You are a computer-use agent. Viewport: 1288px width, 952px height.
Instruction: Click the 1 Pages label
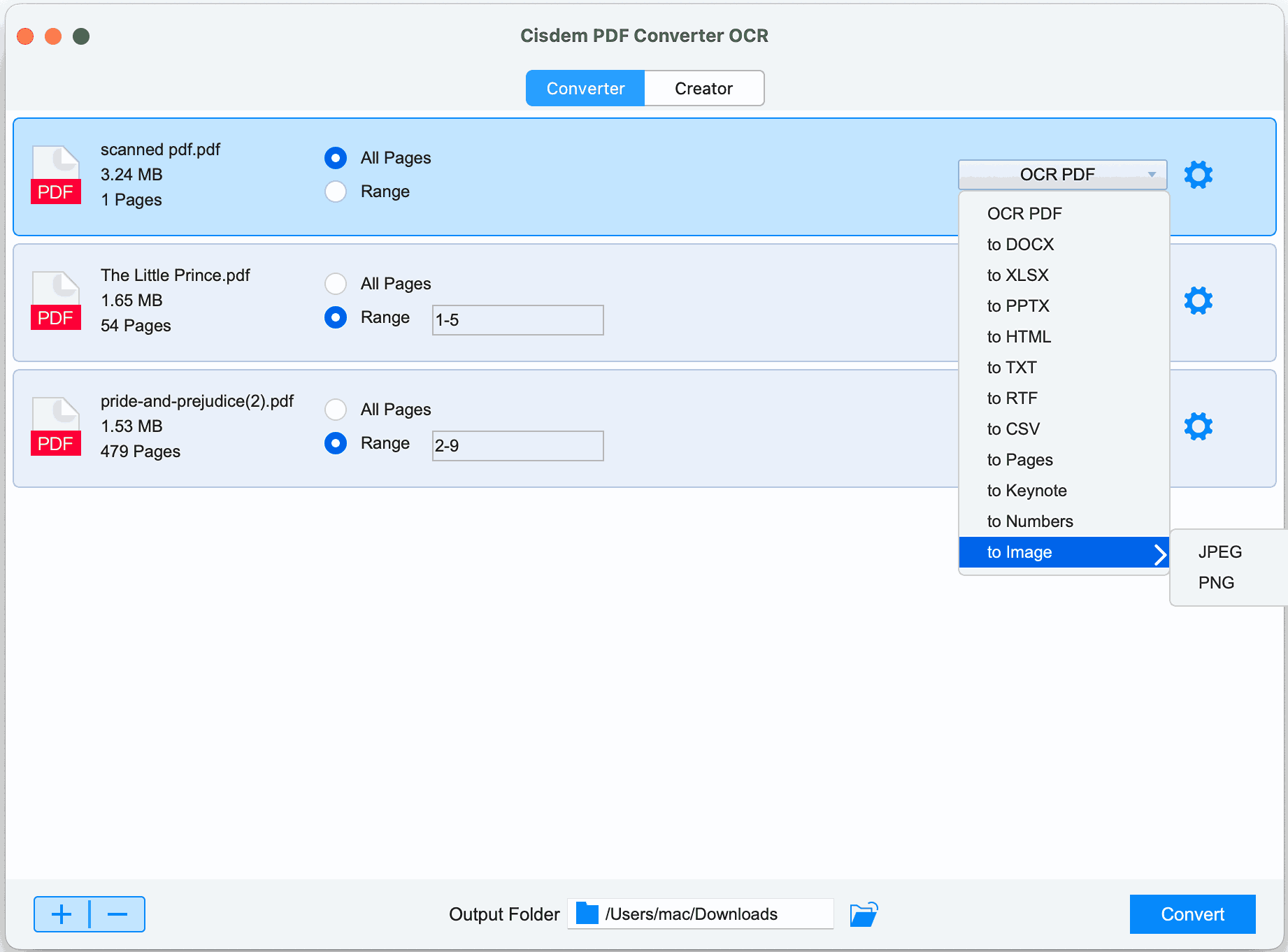(x=131, y=200)
